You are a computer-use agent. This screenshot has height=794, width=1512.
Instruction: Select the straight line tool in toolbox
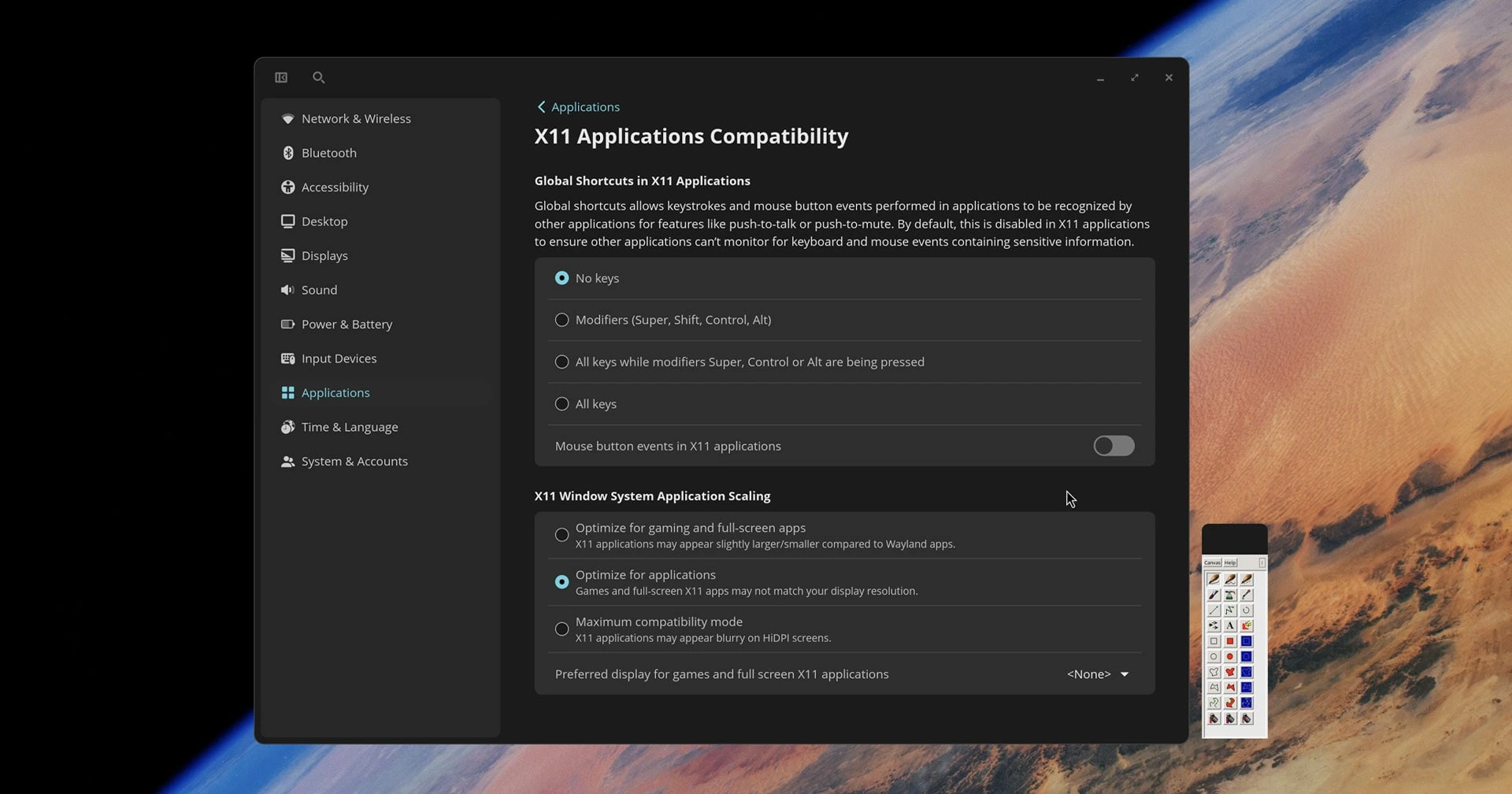click(1214, 610)
